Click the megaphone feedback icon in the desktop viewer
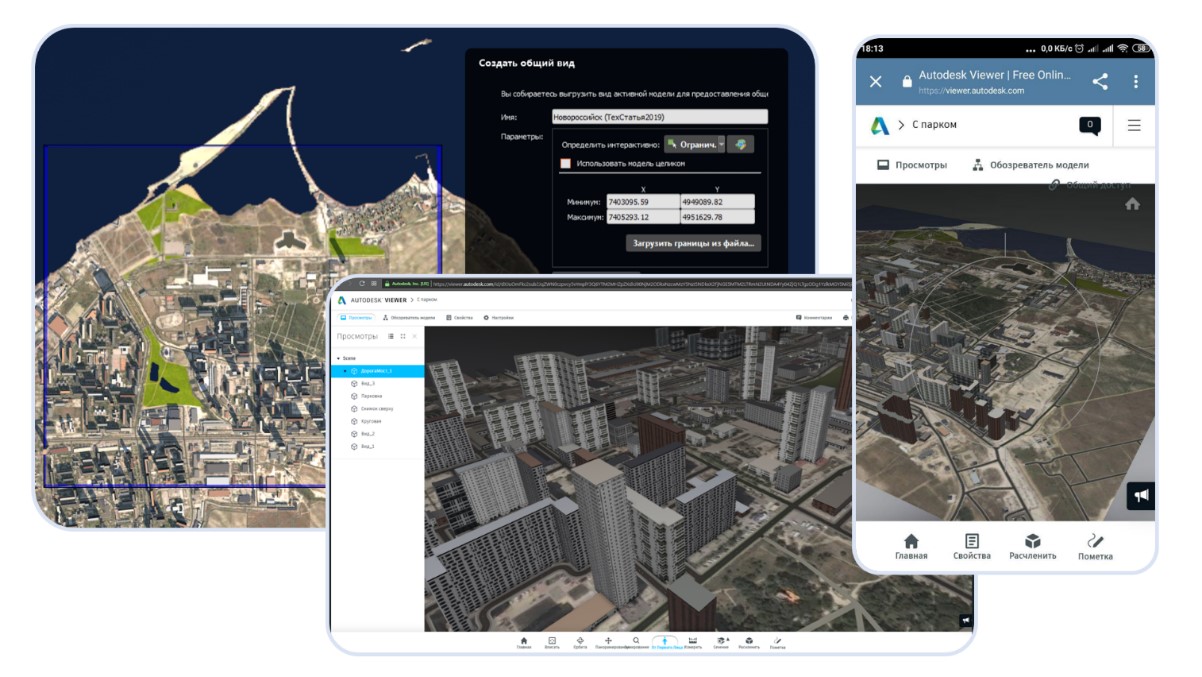This screenshot has height=677, width=1202. [965, 620]
